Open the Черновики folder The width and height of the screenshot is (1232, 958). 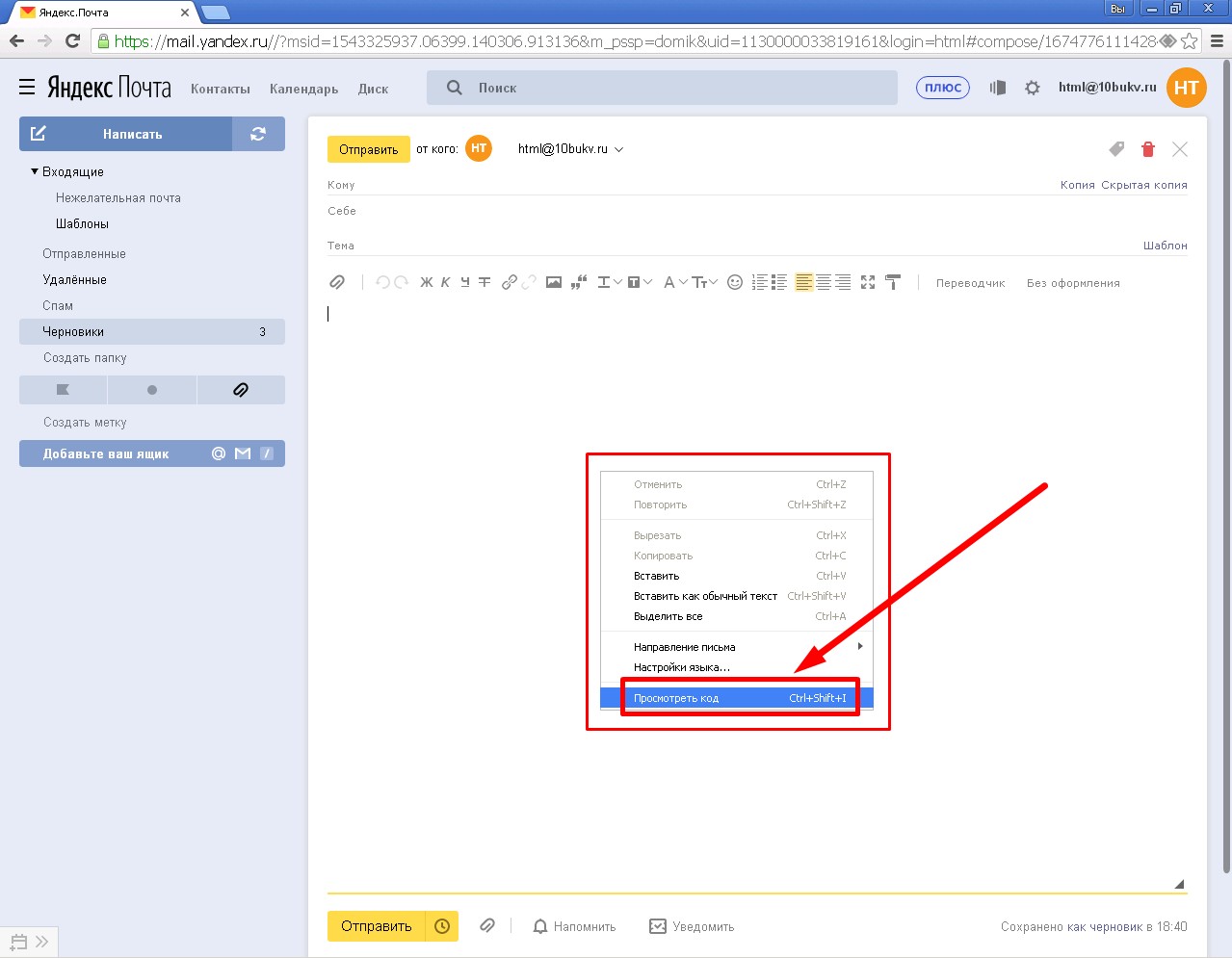152,331
